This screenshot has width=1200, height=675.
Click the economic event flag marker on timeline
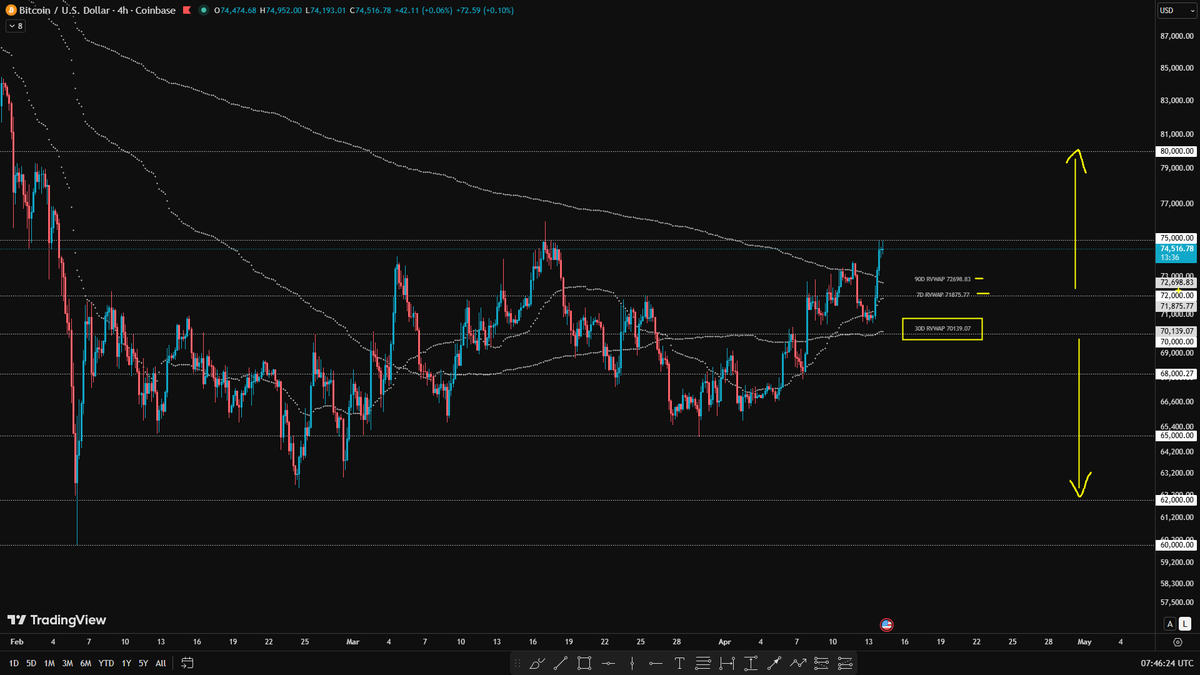point(886,624)
